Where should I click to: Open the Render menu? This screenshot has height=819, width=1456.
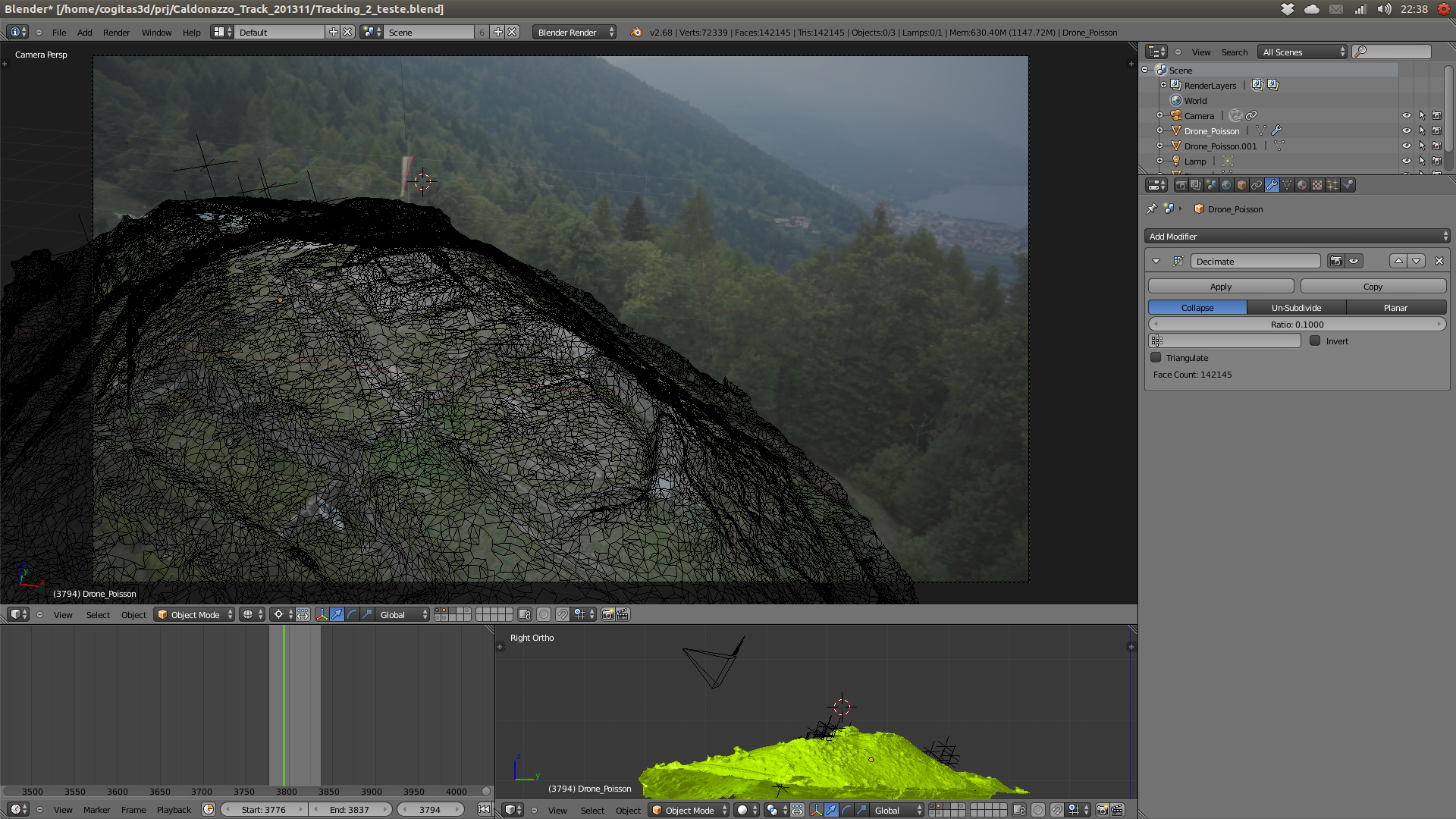tap(116, 32)
